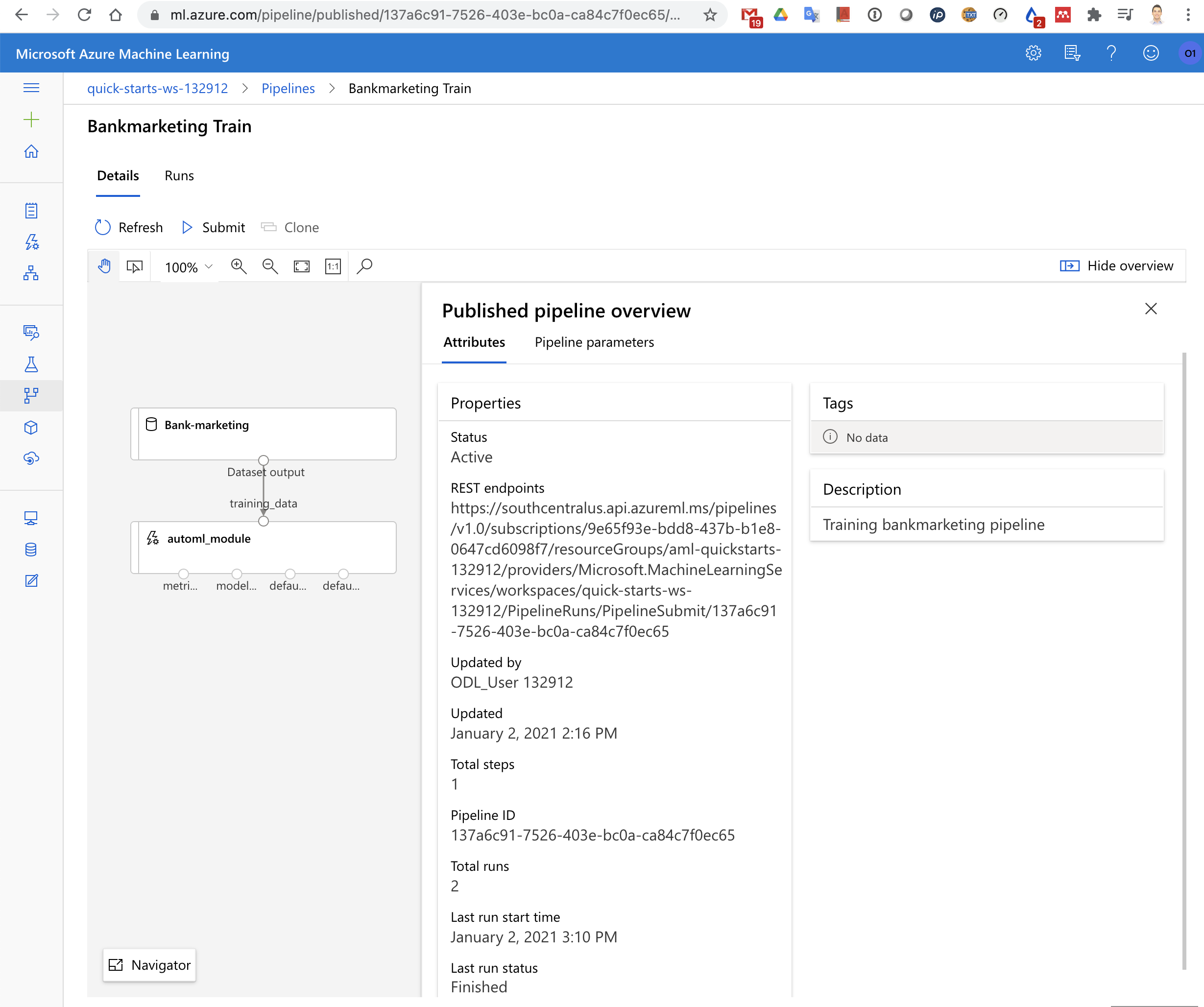1204x1007 pixels.
Task: Open the Pipelines breadcrumb link
Action: (288, 88)
